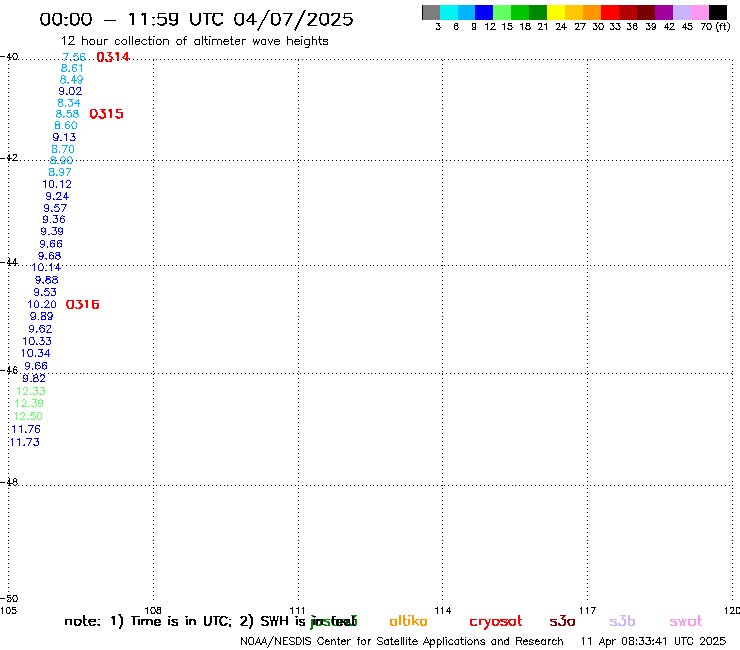Click the purple 42 ft legend swatch

(x=664, y=12)
